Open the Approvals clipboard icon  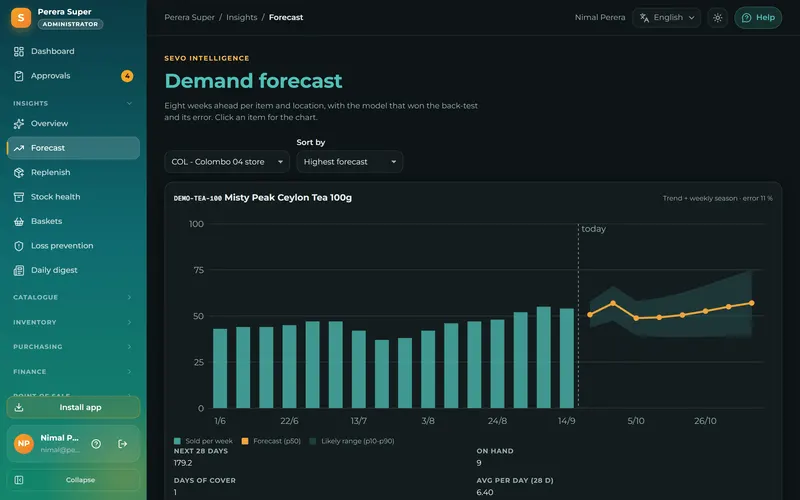(19, 76)
